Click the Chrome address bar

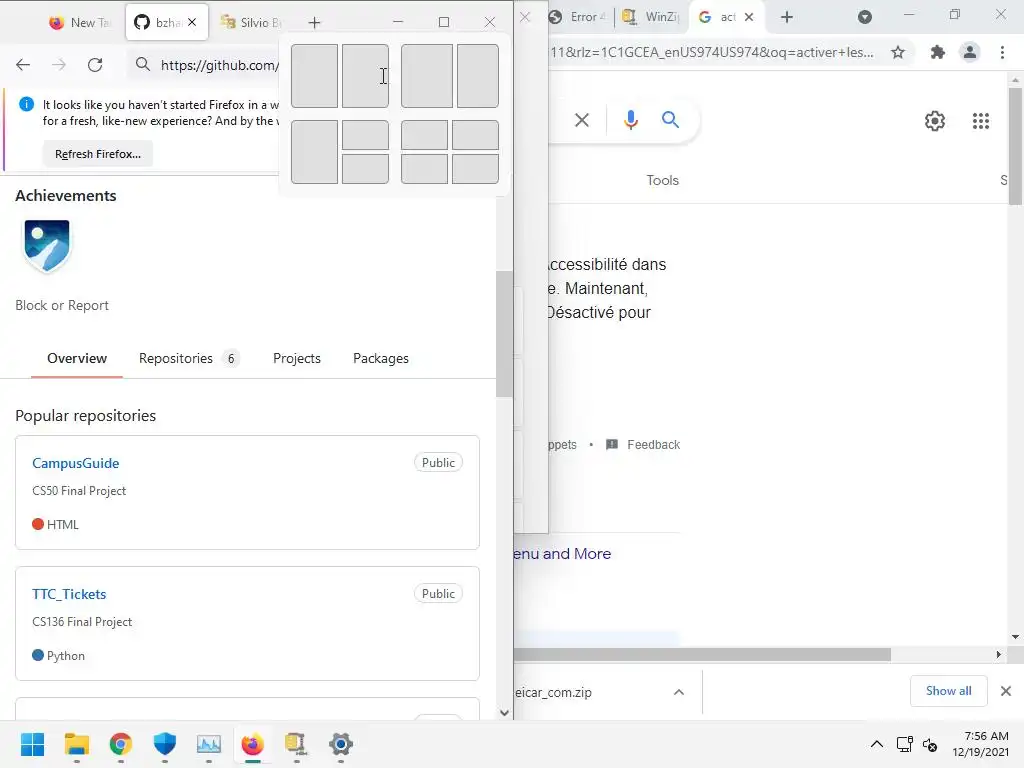pyautogui.click(x=712, y=52)
